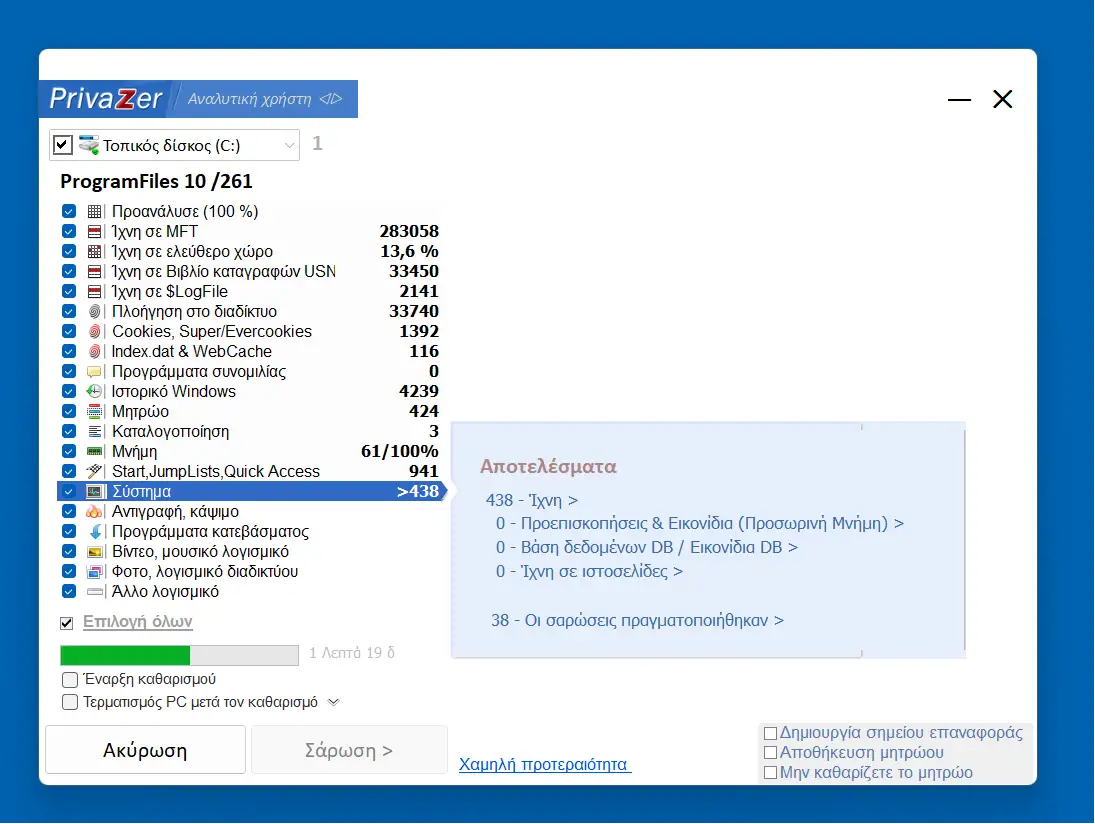Enable Τερματισμός PC μετά τον καθαρισμό checkbox
The height and width of the screenshot is (824, 1095).
click(70, 702)
